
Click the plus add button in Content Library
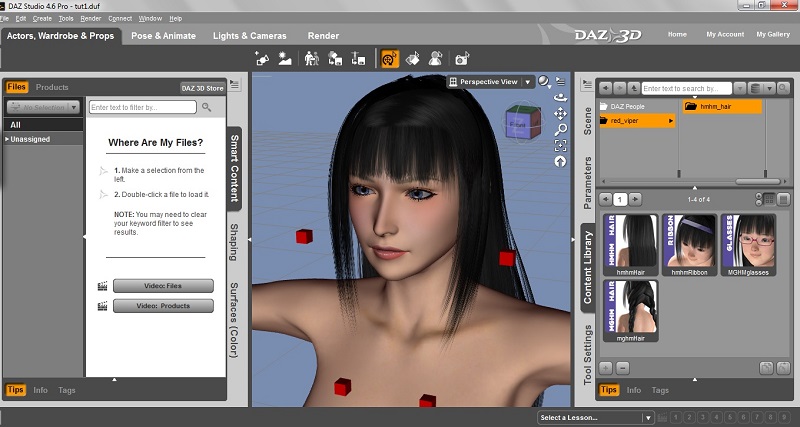pyautogui.click(x=606, y=368)
